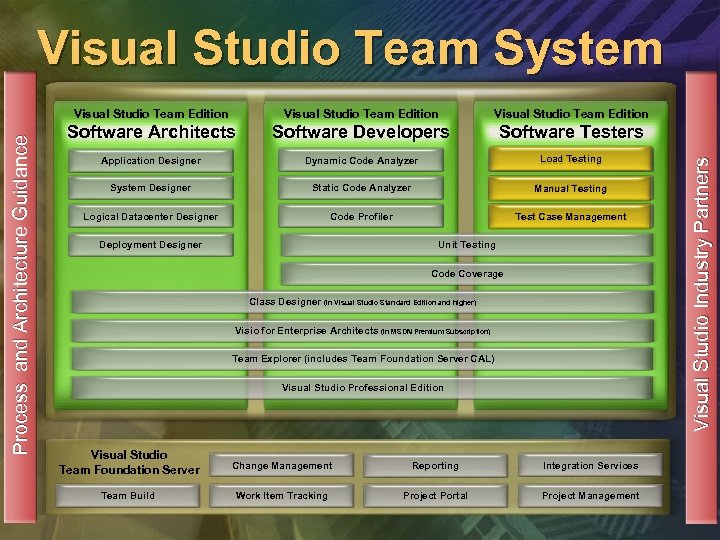Click Process and Architecture Guidance sidebar

coord(20,296)
